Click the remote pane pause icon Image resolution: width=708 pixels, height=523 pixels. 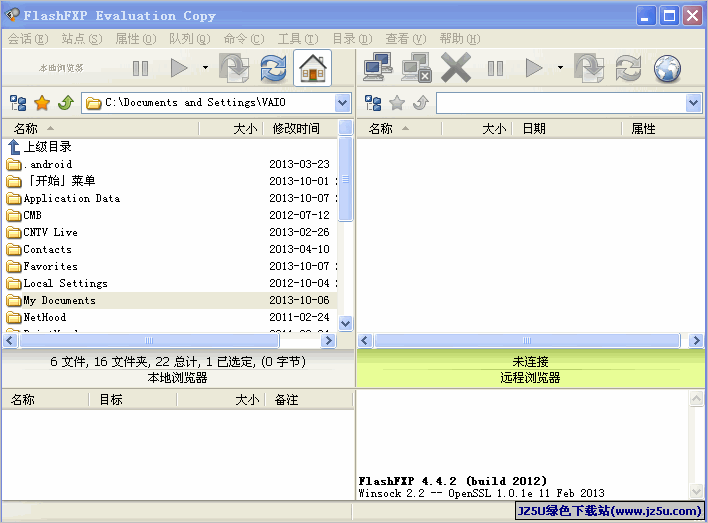[495, 69]
